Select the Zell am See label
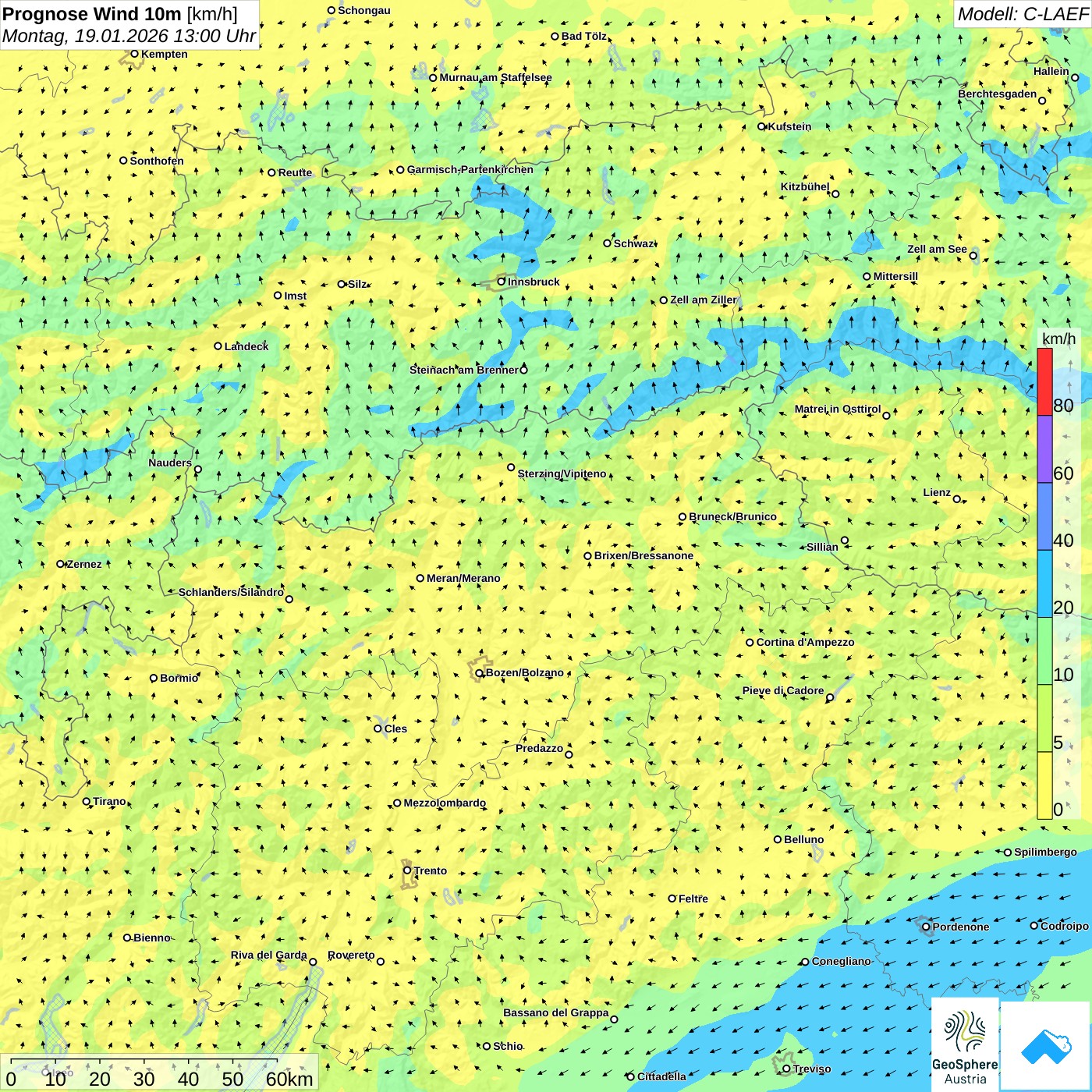 937,250
